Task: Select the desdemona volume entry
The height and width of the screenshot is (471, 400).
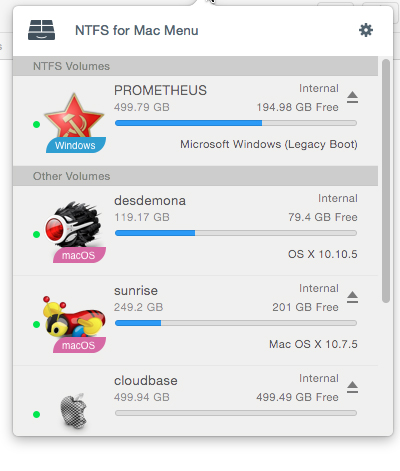Action: click(195, 231)
